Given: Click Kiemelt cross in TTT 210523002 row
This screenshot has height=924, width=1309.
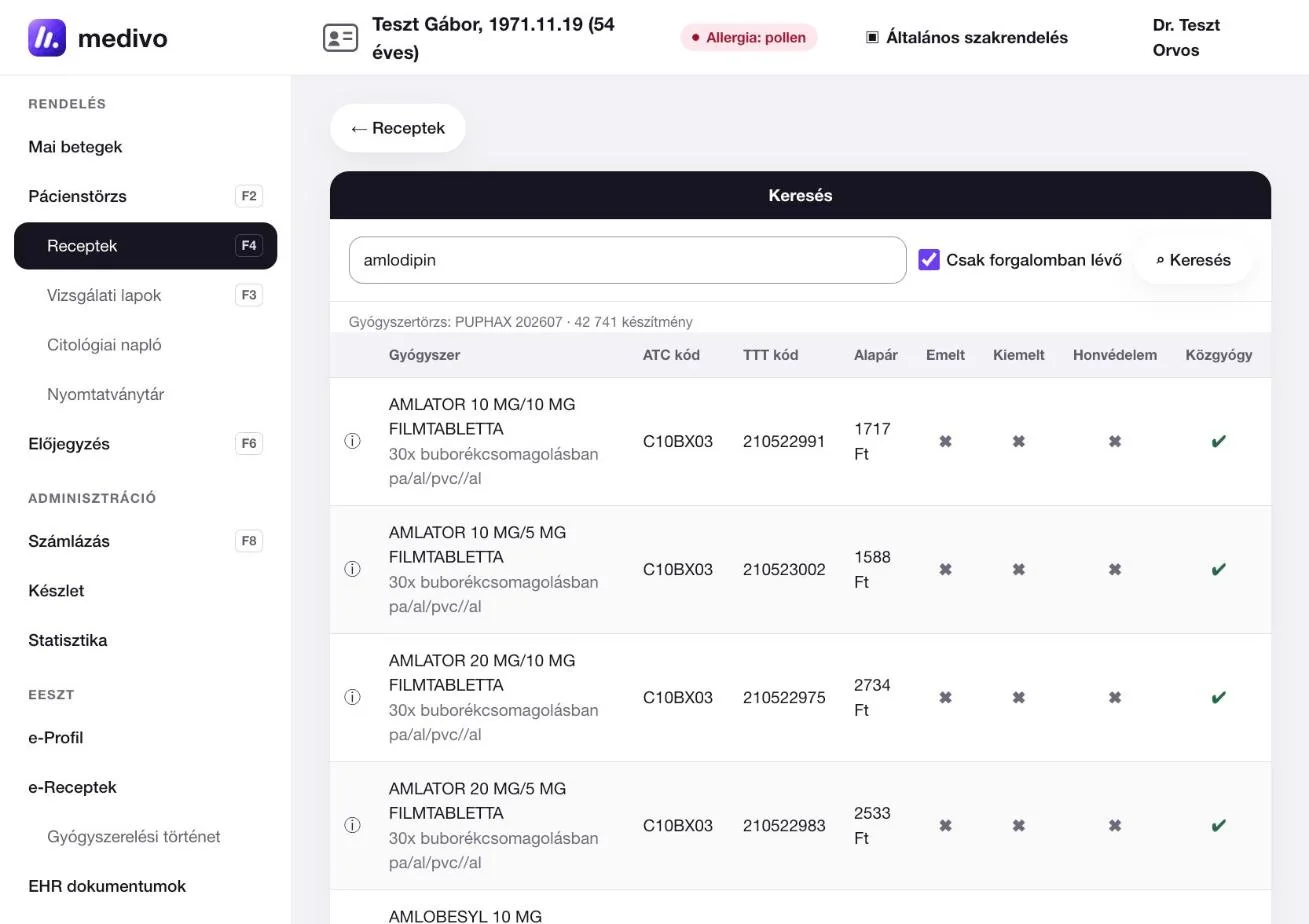Looking at the screenshot, I should [x=1018, y=569].
